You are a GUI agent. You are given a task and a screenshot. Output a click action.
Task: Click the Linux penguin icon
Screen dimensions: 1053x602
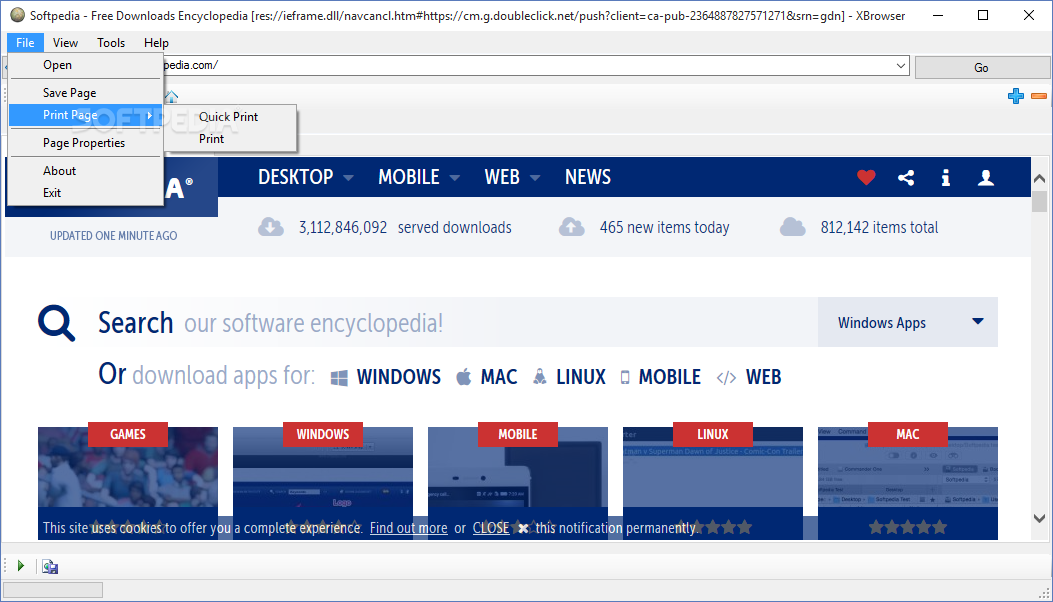pos(539,377)
